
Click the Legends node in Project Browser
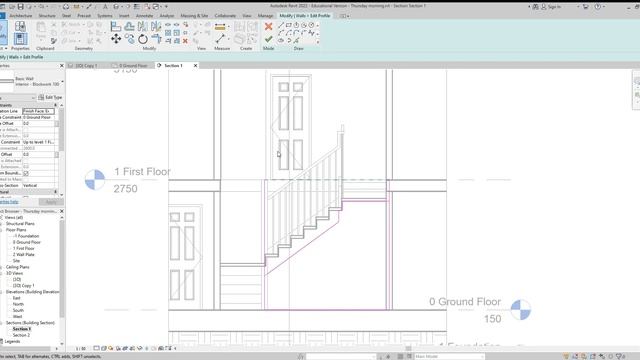click(x=12, y=341)
